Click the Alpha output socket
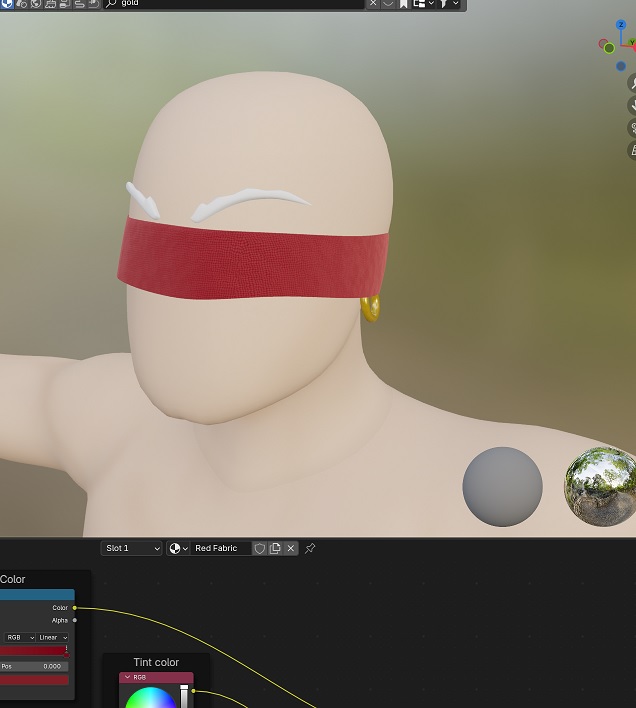The image size is (636, 708). tap(74, 620)
